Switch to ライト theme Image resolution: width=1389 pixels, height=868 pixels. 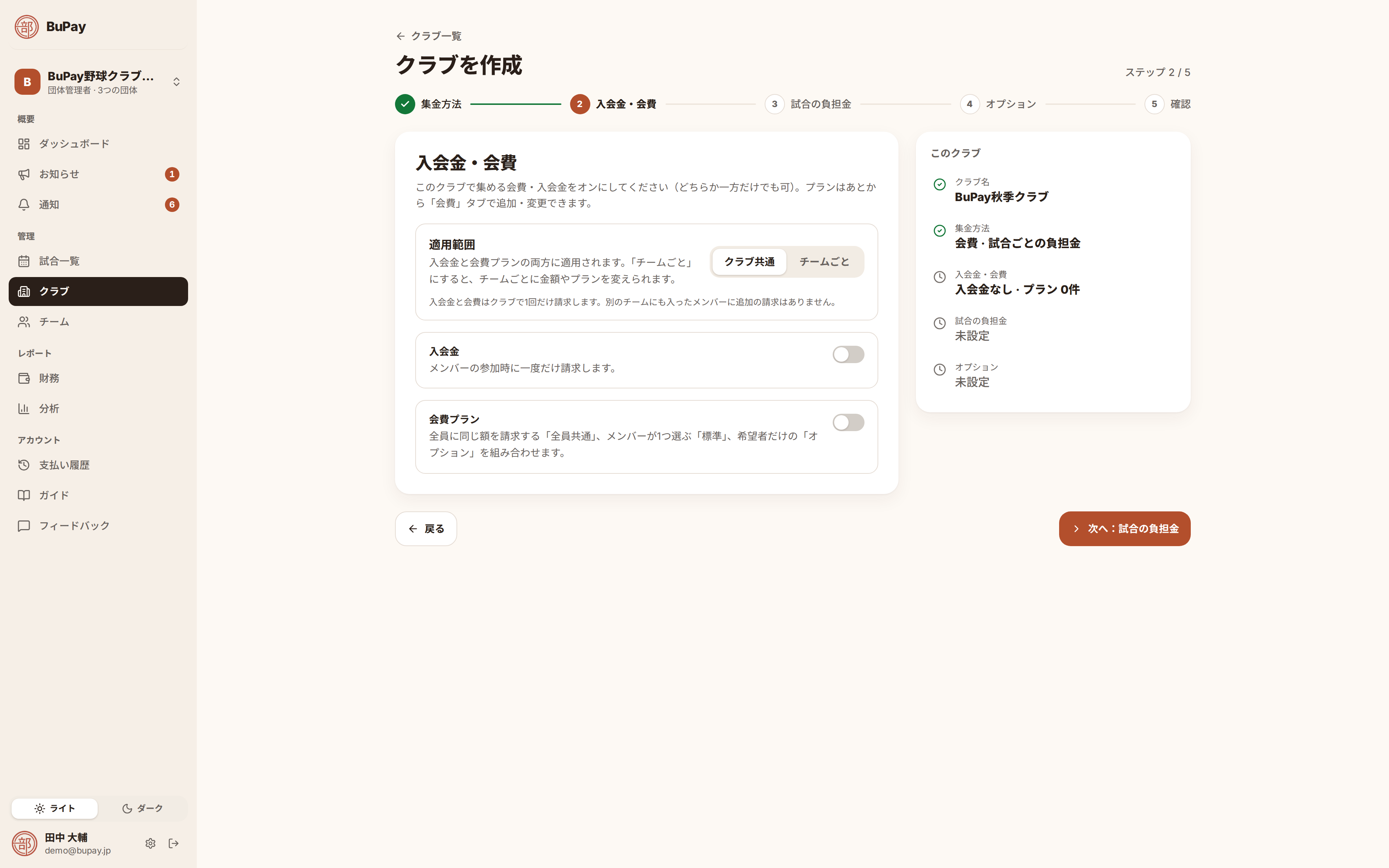55,808
